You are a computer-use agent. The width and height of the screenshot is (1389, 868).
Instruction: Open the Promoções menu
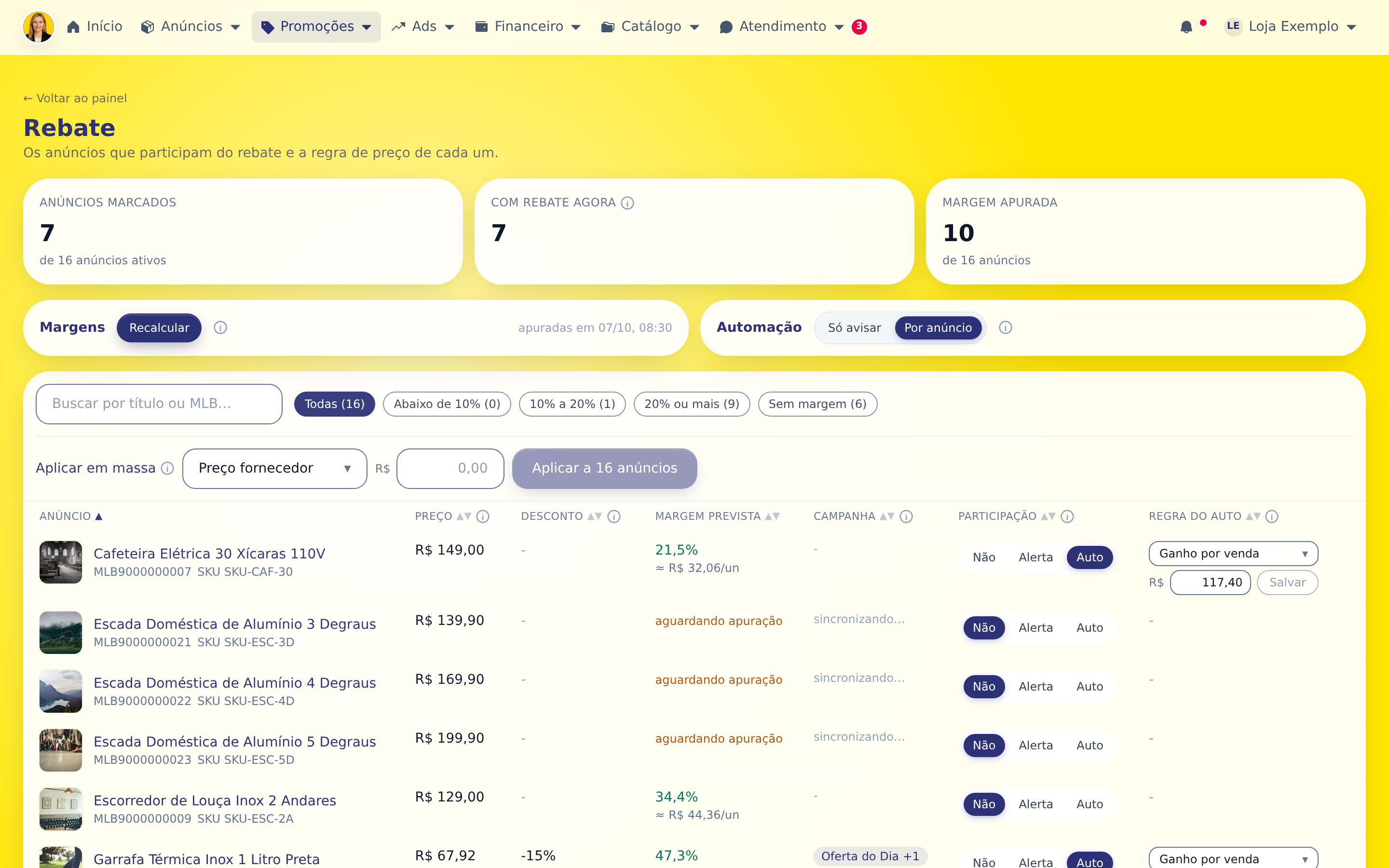coord(316,27)
